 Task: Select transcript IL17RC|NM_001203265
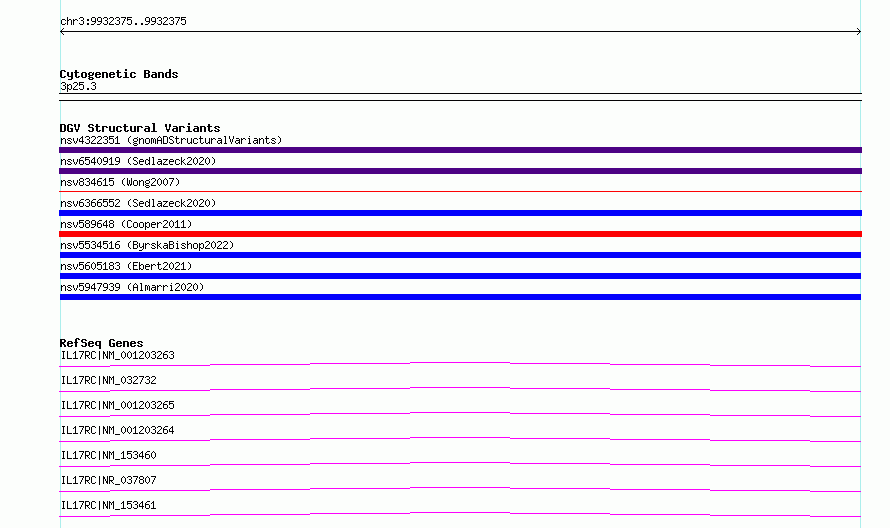pos(117,405)
